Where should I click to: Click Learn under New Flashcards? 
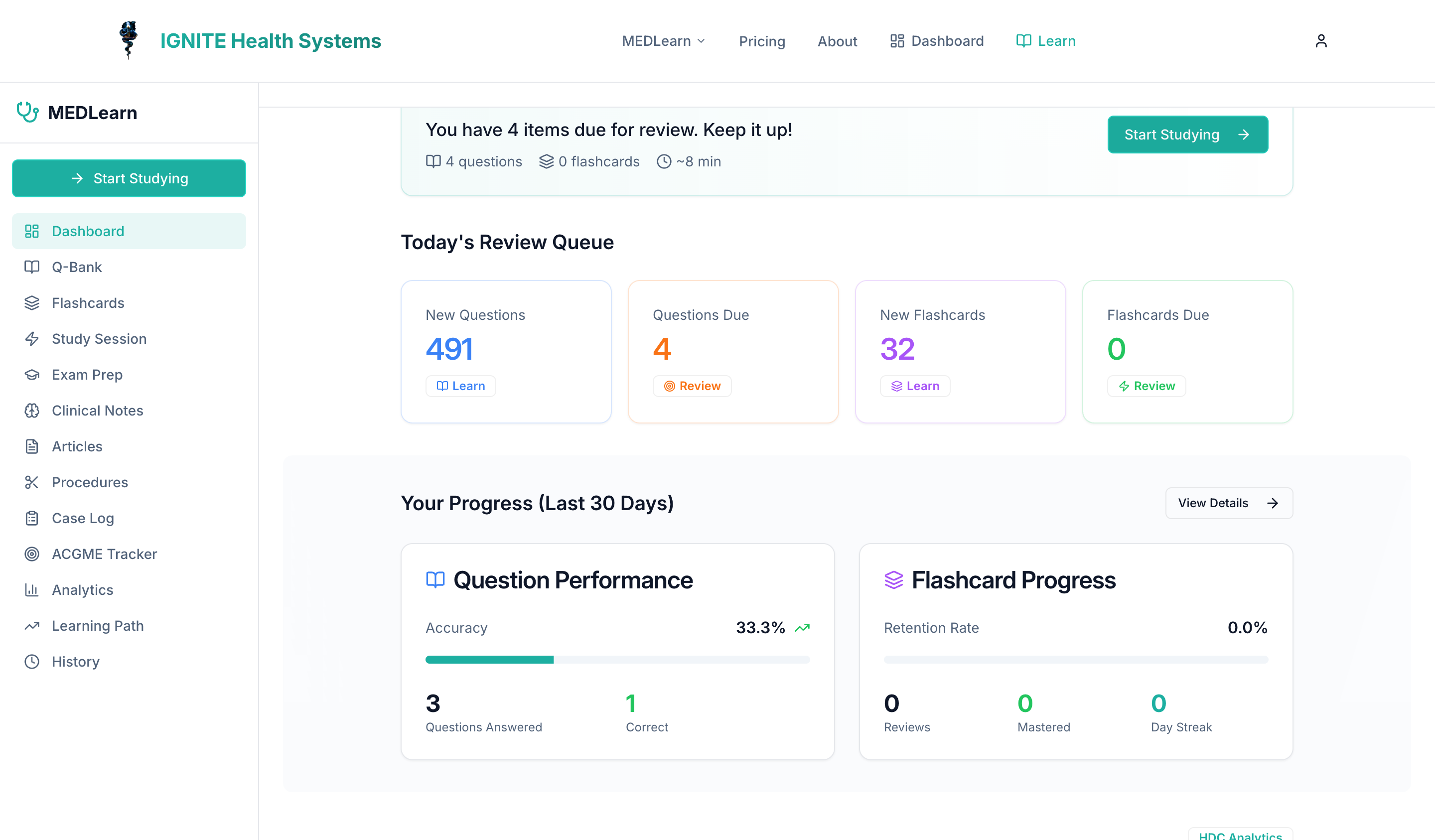pos(915,386)
